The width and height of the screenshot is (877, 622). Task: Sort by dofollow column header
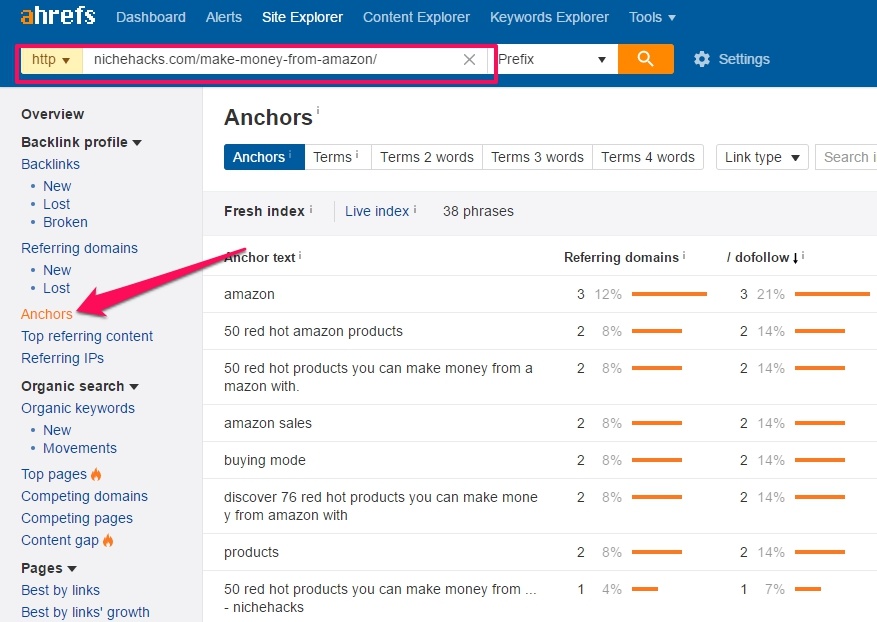coord(758,257)
